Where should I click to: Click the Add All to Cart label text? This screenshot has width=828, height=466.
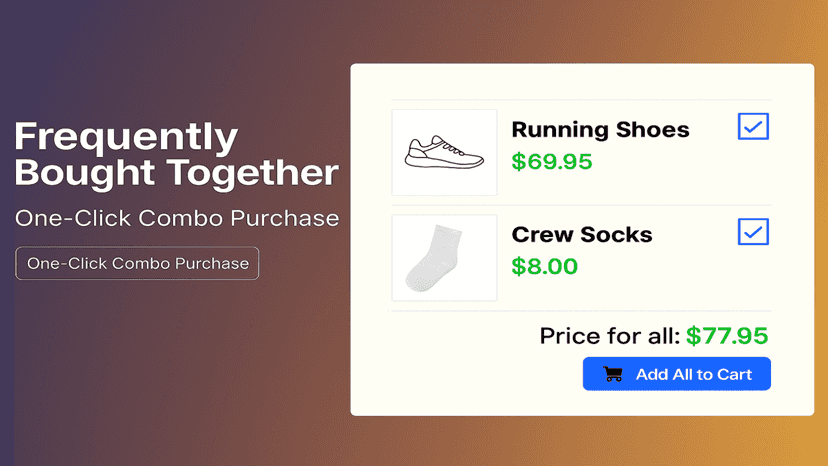point(693,374)
